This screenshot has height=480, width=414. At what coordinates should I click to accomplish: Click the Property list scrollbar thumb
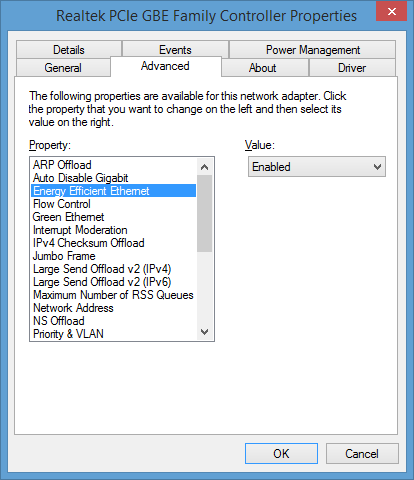(204, 213)
